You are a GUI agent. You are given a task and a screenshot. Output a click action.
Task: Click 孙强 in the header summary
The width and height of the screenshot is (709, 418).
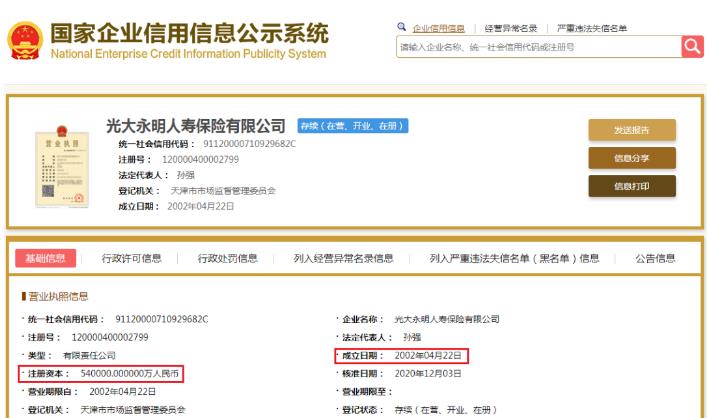(185, 175)
